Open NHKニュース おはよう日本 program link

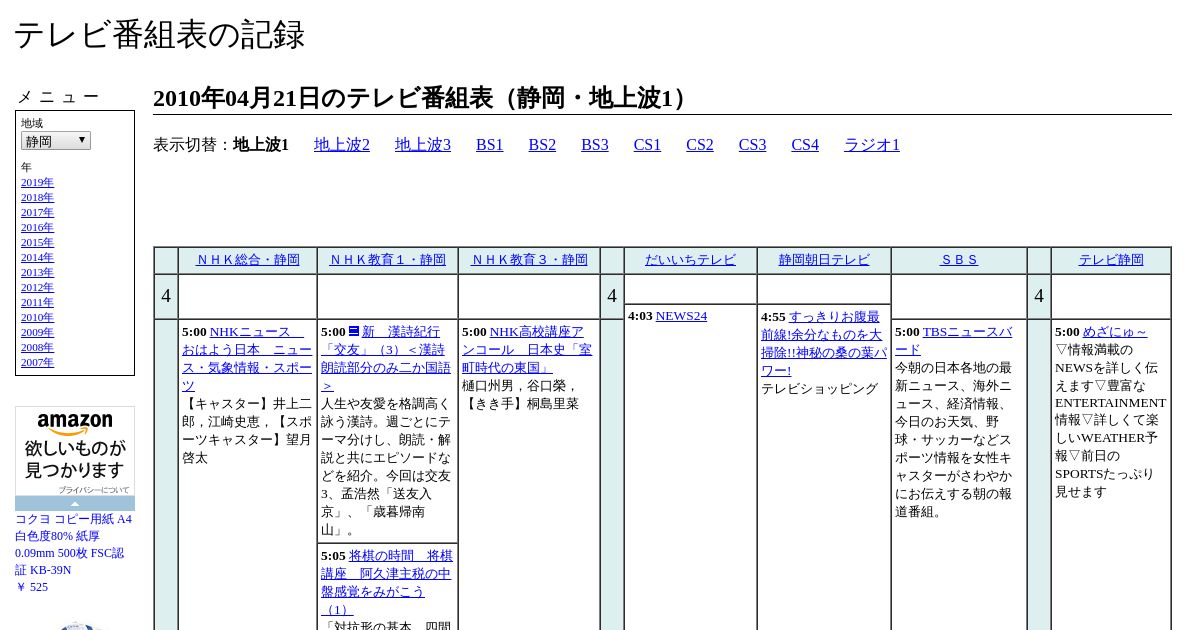click(x=247, y=359)
